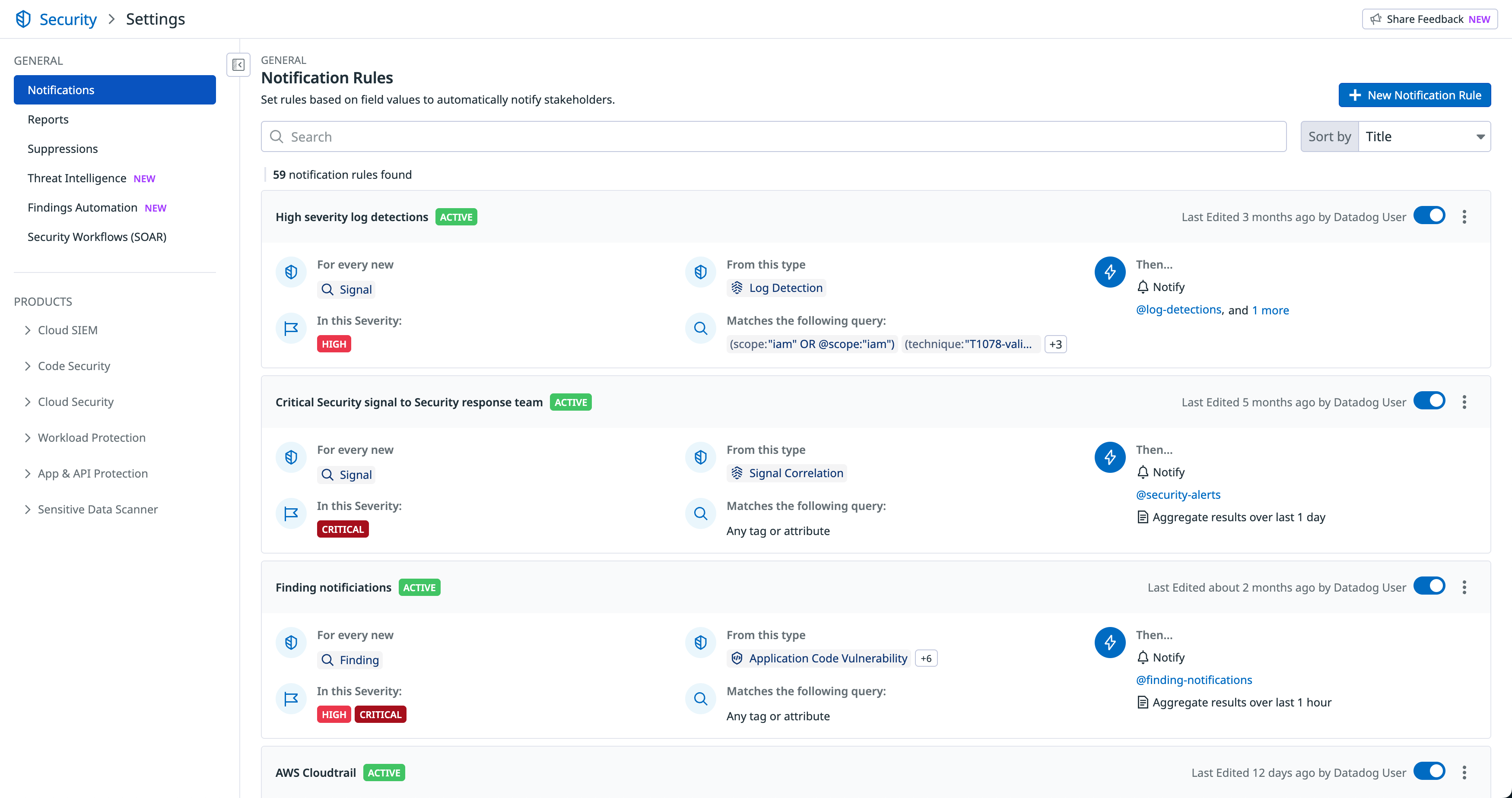Click Share Feedback button

click(x=1430, y=19)
